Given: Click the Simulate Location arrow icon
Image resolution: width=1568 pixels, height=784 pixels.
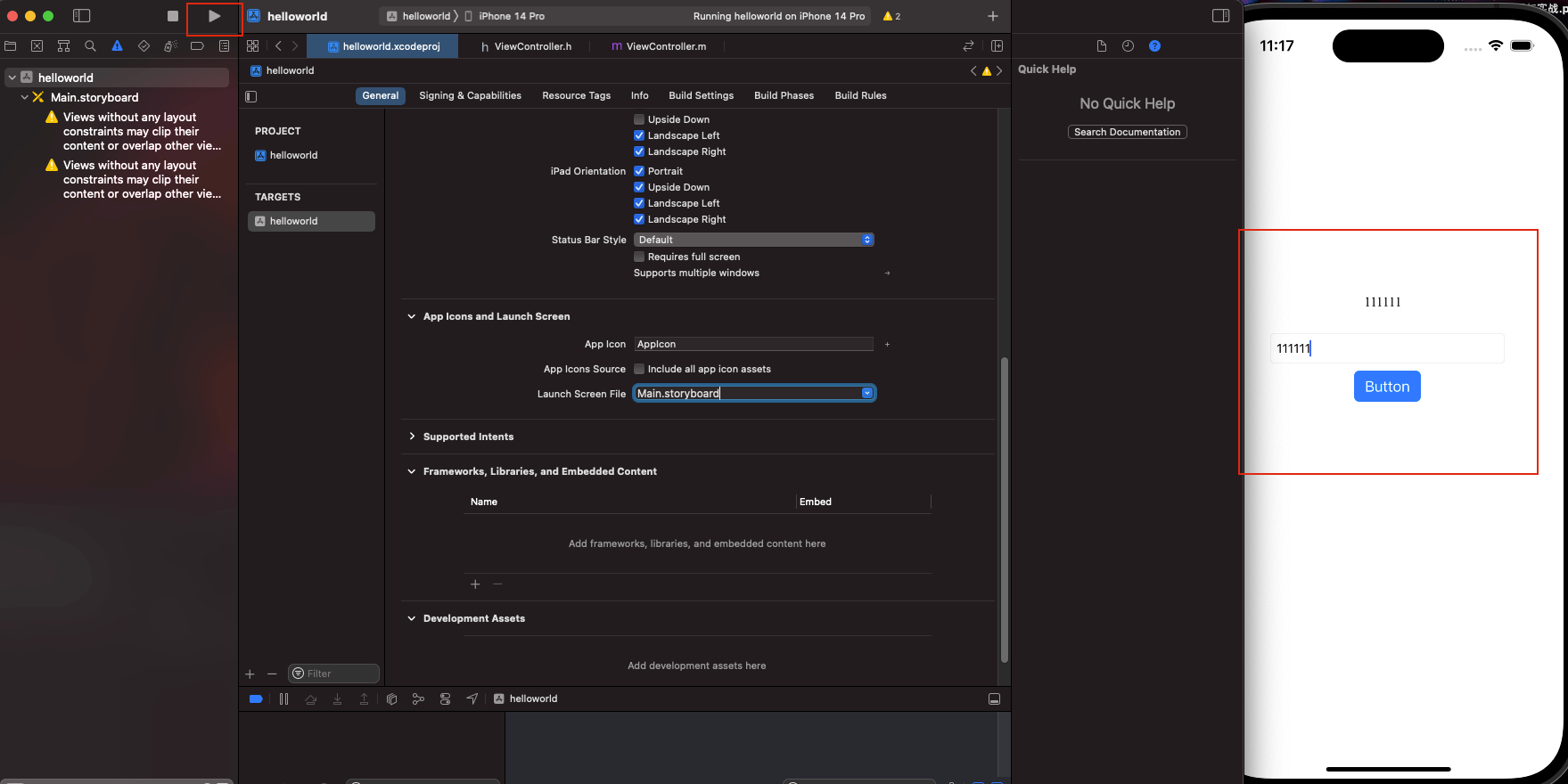Looking at the screenshot, I should [x=472, y=699].
